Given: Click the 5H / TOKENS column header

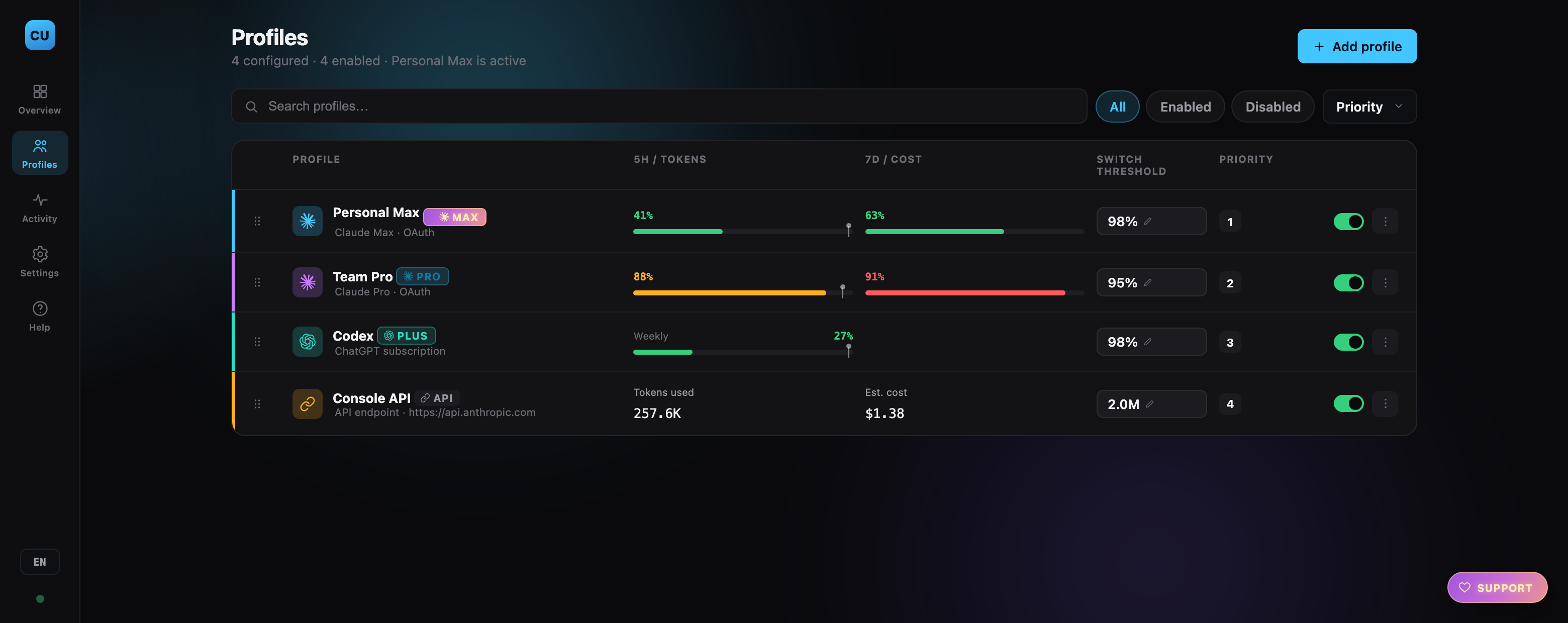Looking at the screenshot, I should pyautogui.click(x=669, y=159).
